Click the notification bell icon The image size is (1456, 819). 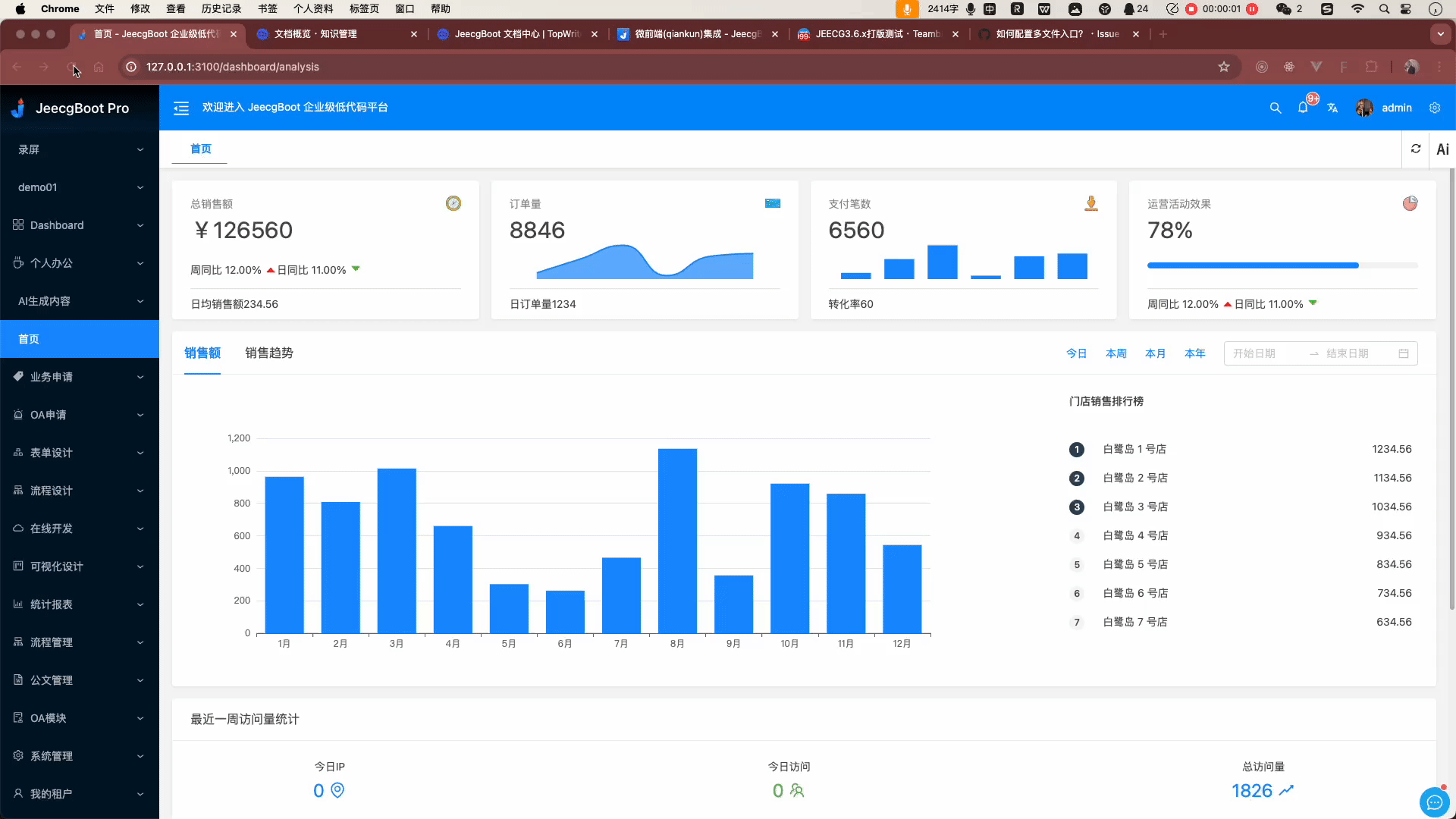pyautogui.click(x=1303, y=108)
